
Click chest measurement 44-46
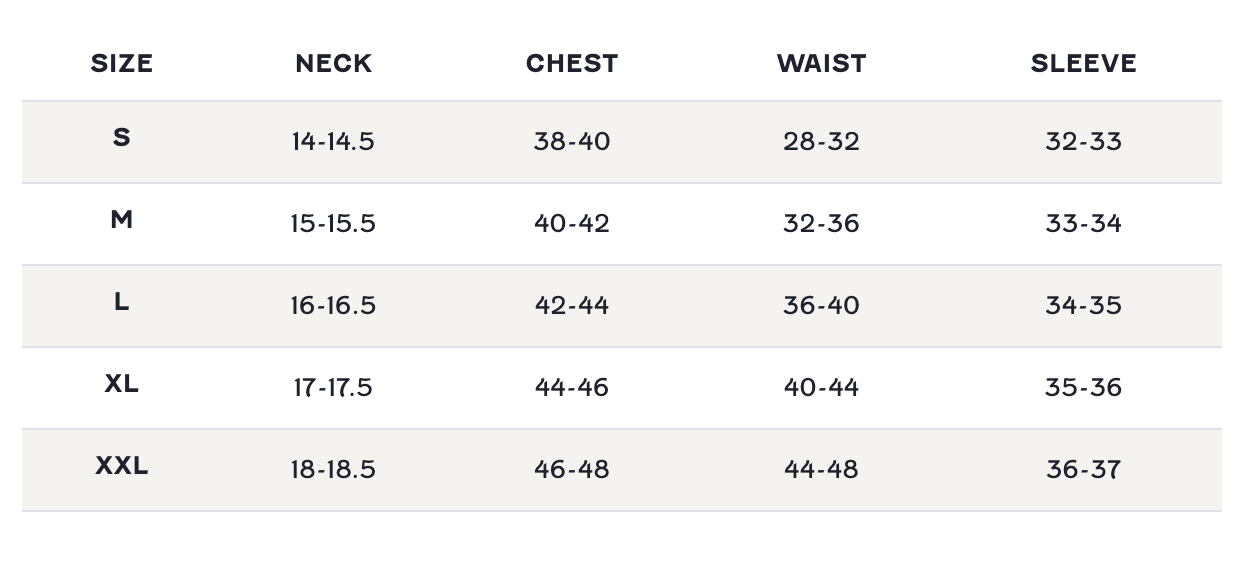click(x=572, y=388)
